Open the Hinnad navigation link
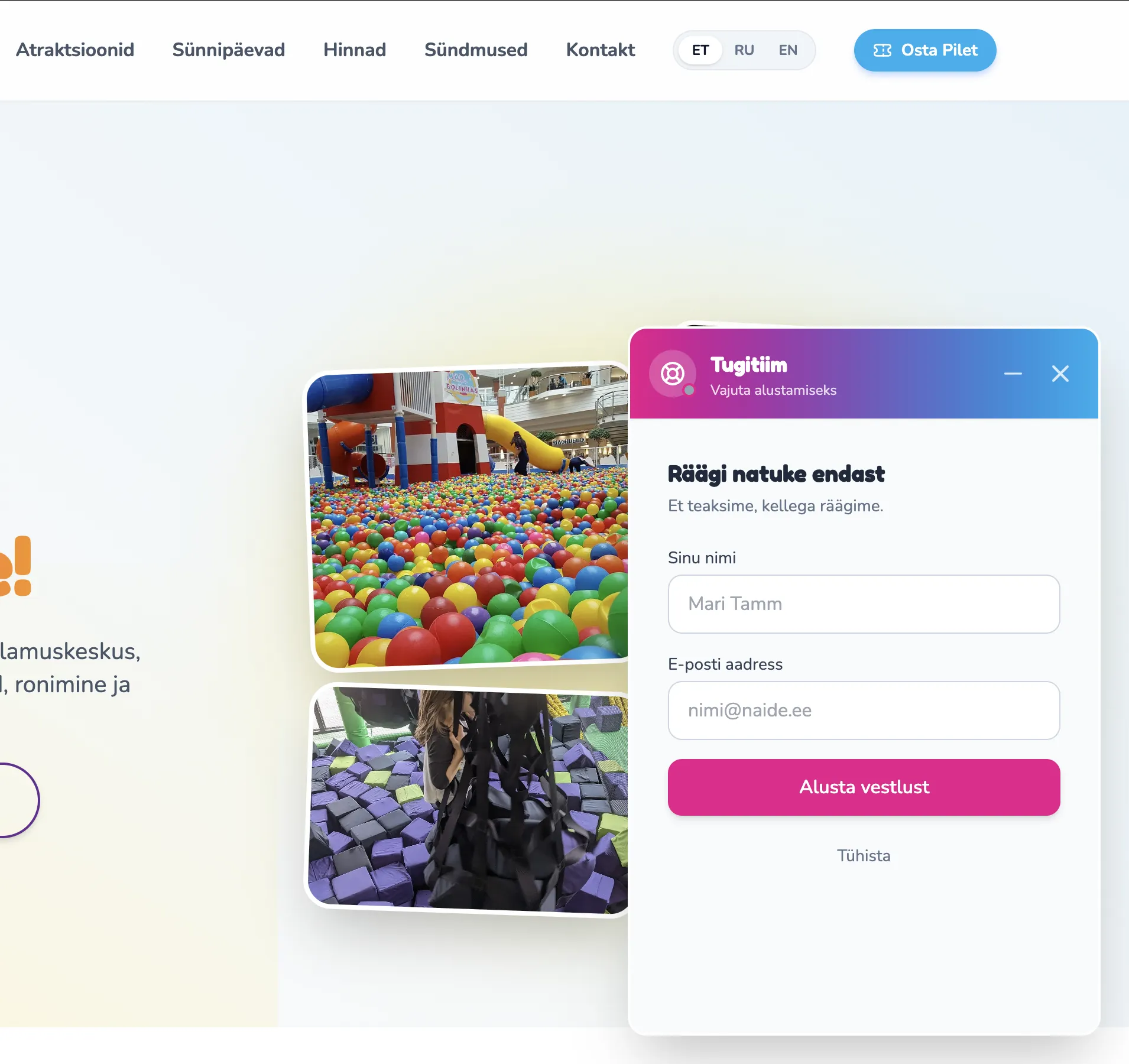 (355, 50)
